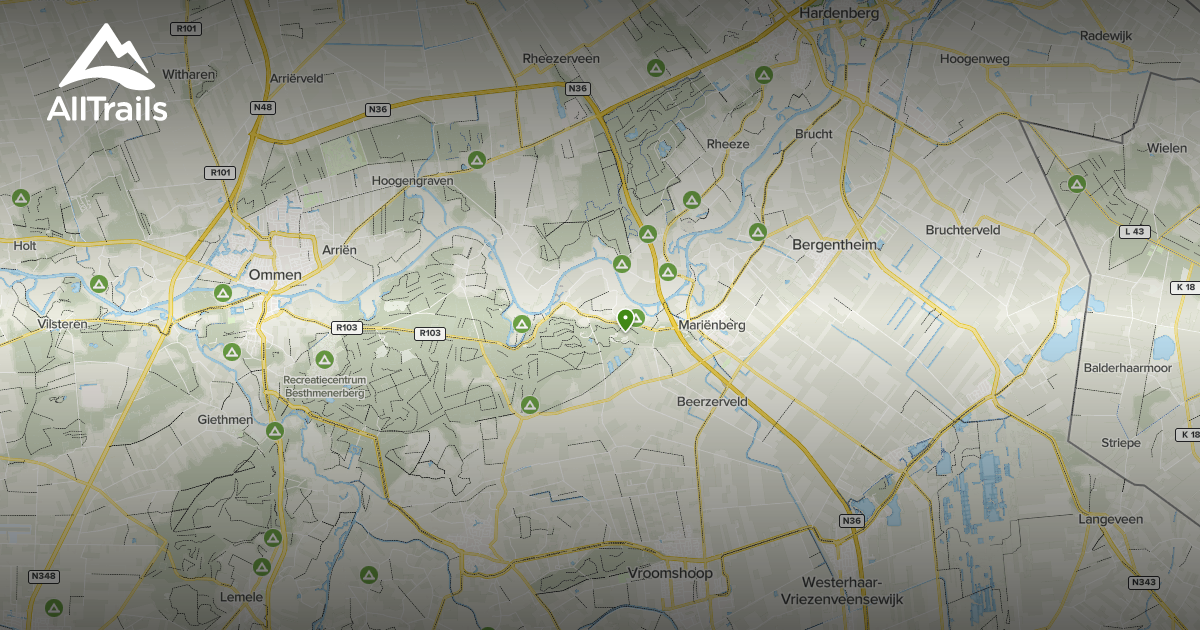The image size is (1200, 630).
Task: Select the trail marker near Rheeze
Action: pyautogui.click(x=692, y=199)
